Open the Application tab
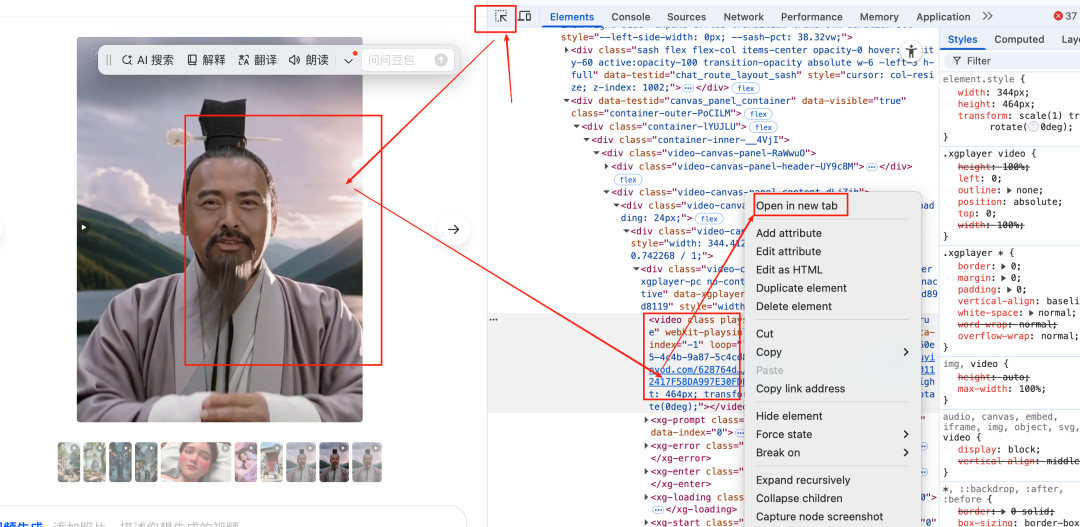Screen dimensions: 1080x527 [x=943, y=17]
